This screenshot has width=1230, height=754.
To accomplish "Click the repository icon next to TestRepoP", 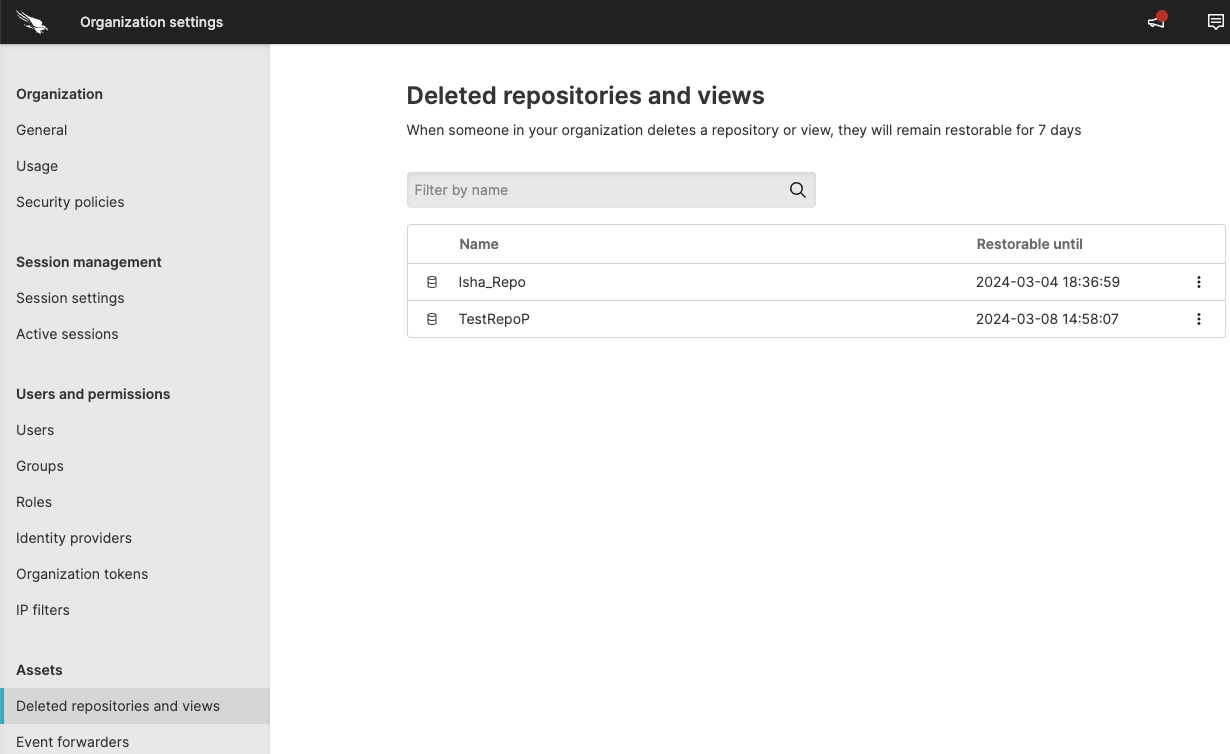I will pos(431,319).
